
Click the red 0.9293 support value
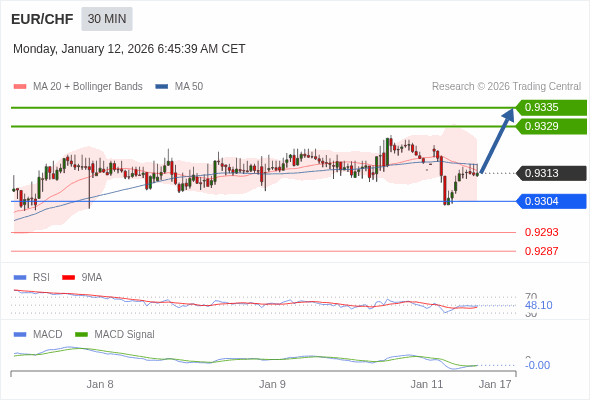pos(541,232)
